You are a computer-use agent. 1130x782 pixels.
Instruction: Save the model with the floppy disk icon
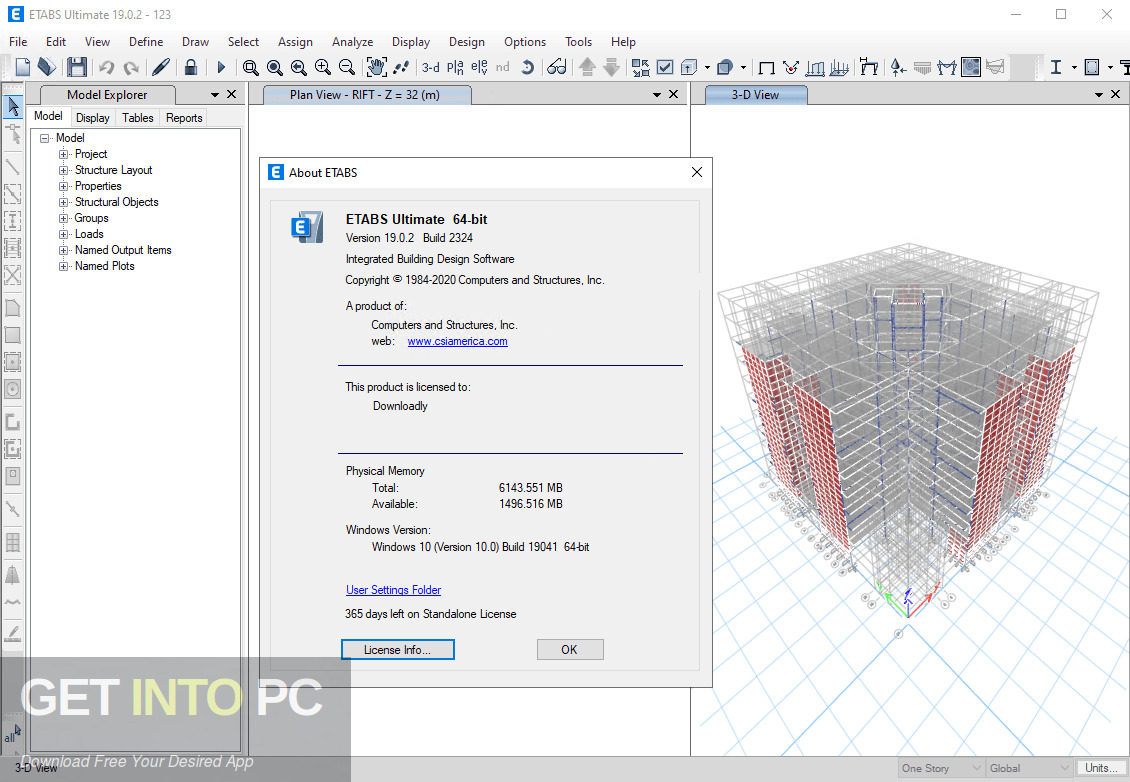tap(76, 67)
